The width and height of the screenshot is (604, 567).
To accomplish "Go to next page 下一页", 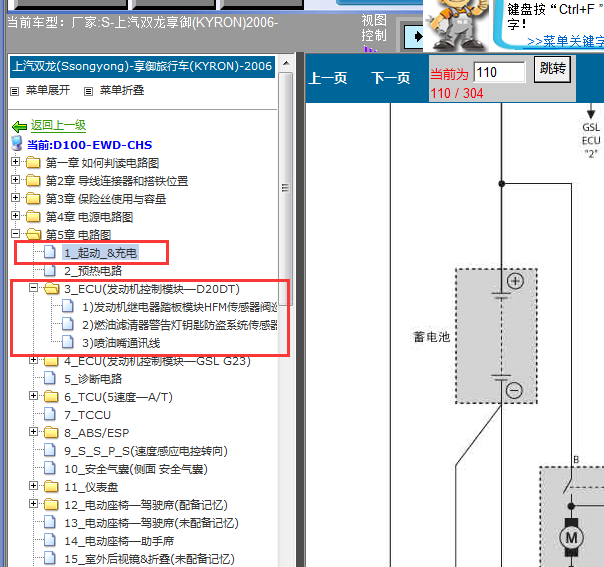I will [x=391, y=78].
